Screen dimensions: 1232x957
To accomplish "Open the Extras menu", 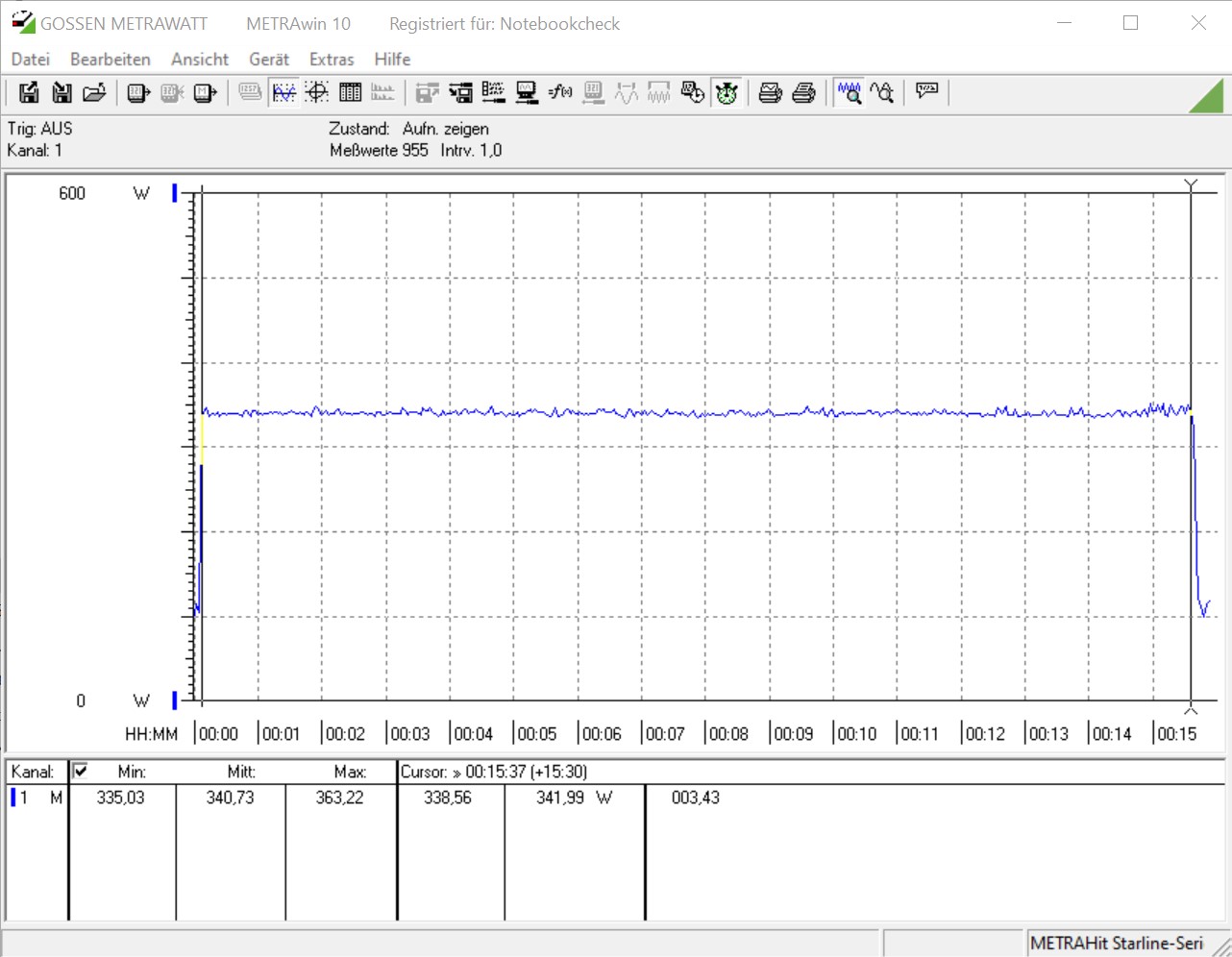I will click(x=332, y=60).
